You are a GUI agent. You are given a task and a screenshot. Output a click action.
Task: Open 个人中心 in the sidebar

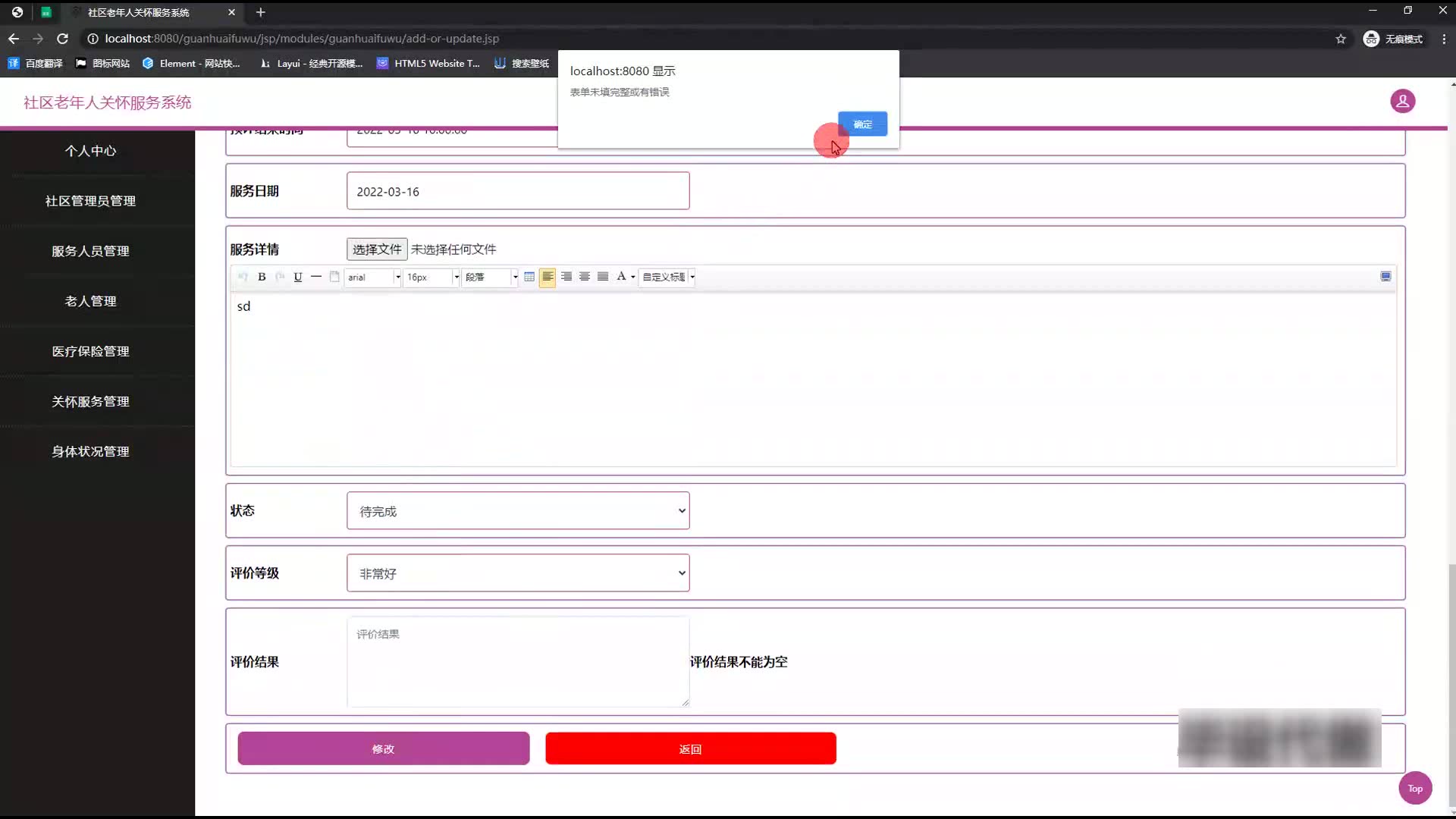(90, 151)
